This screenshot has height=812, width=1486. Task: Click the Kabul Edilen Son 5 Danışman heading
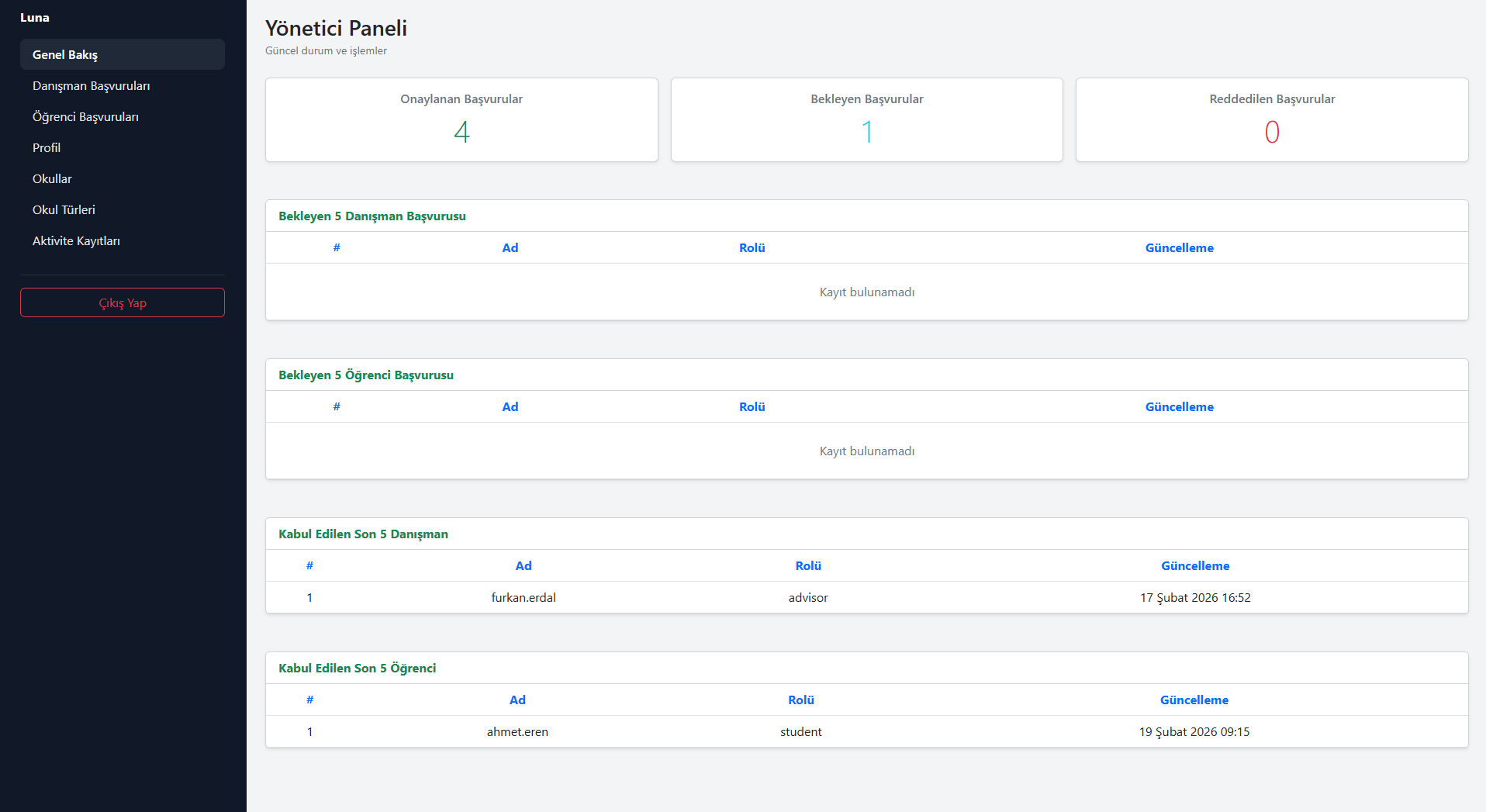[x=363, y=534]
